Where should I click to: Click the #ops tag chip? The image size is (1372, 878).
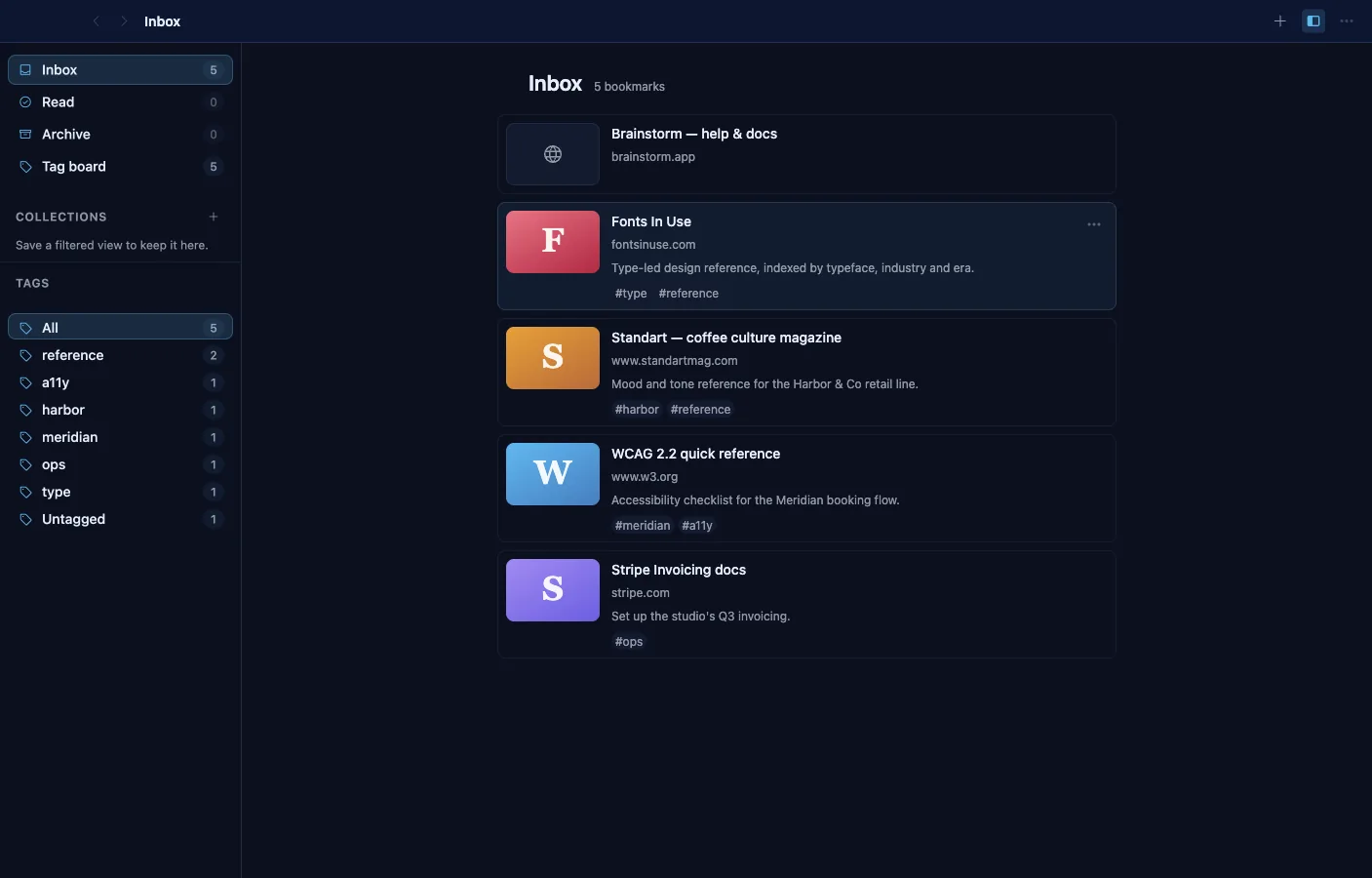pyautogui.click(x=629, y=642)
